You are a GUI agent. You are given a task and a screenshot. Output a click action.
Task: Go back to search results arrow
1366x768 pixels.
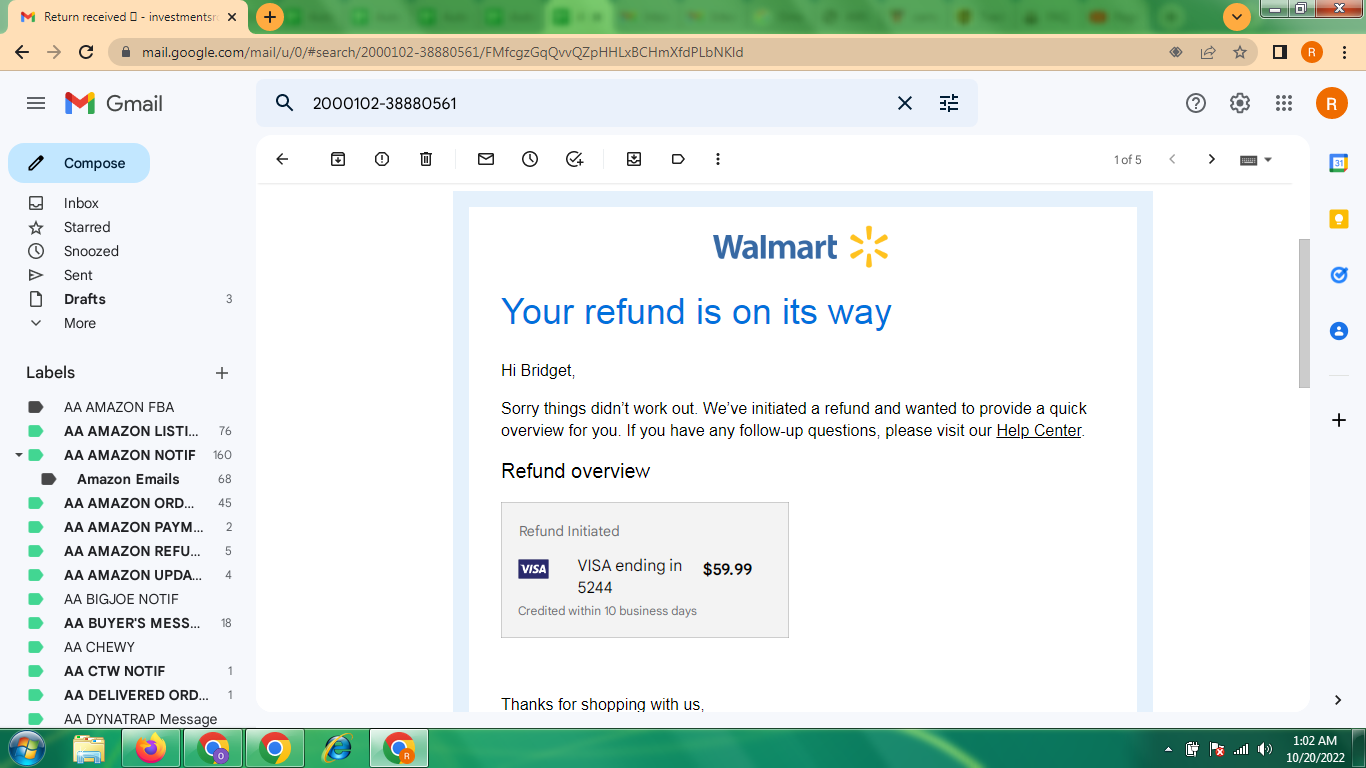click(x=282, y=159)
